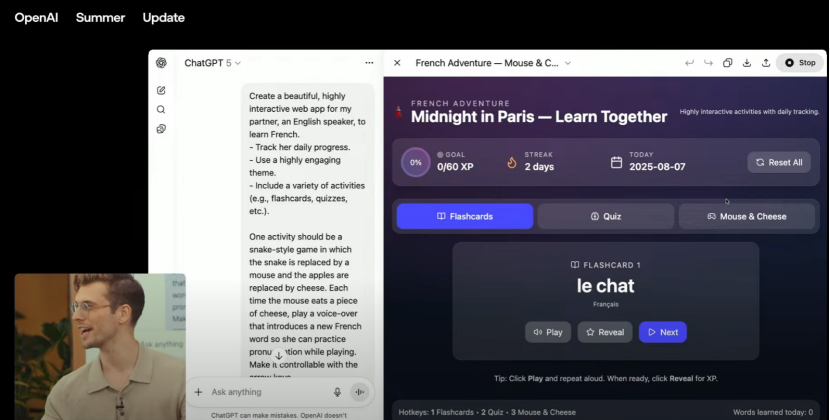
Task: Switch to the Quiz tab
Action: coord(606,216)
